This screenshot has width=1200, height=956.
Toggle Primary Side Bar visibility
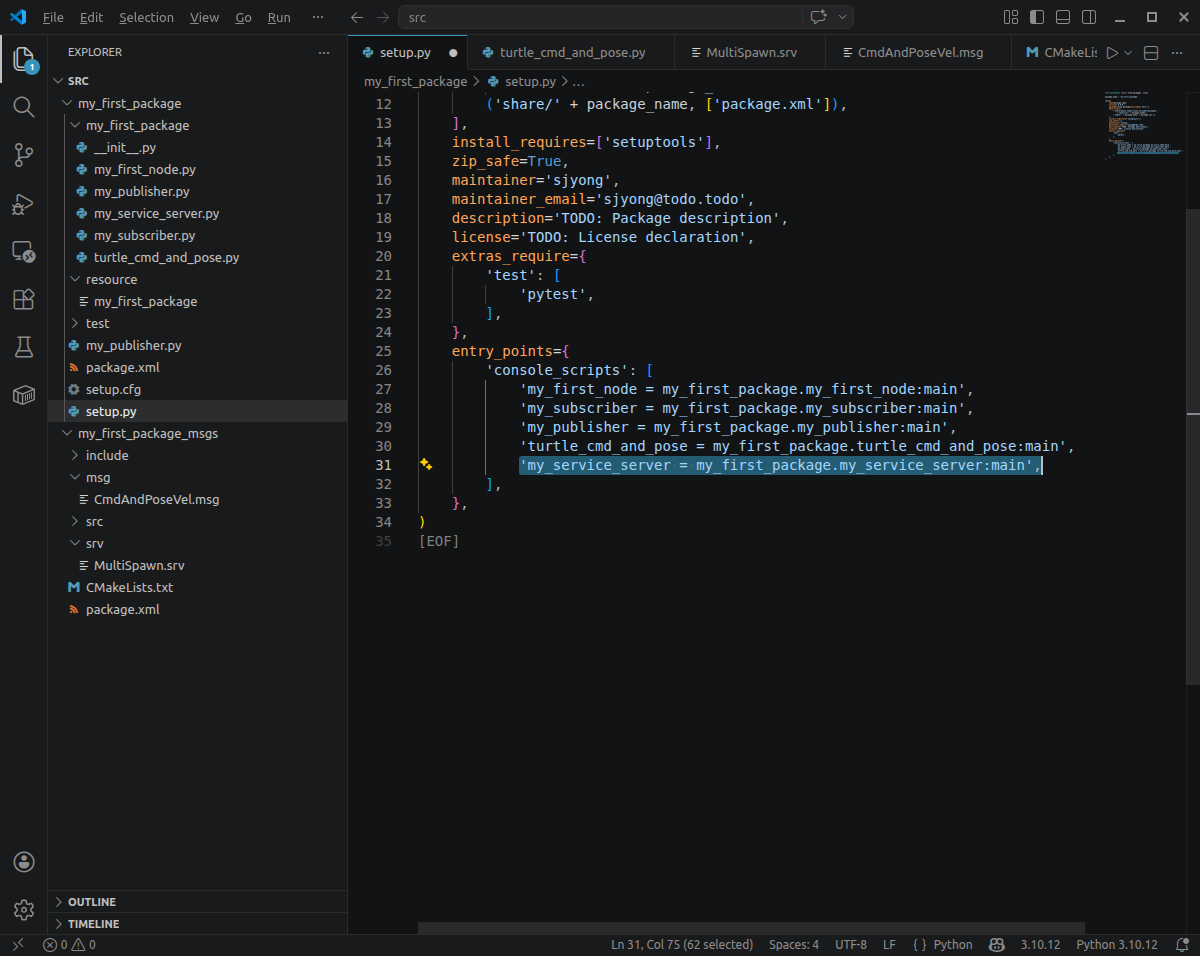tap(1037, 17)
